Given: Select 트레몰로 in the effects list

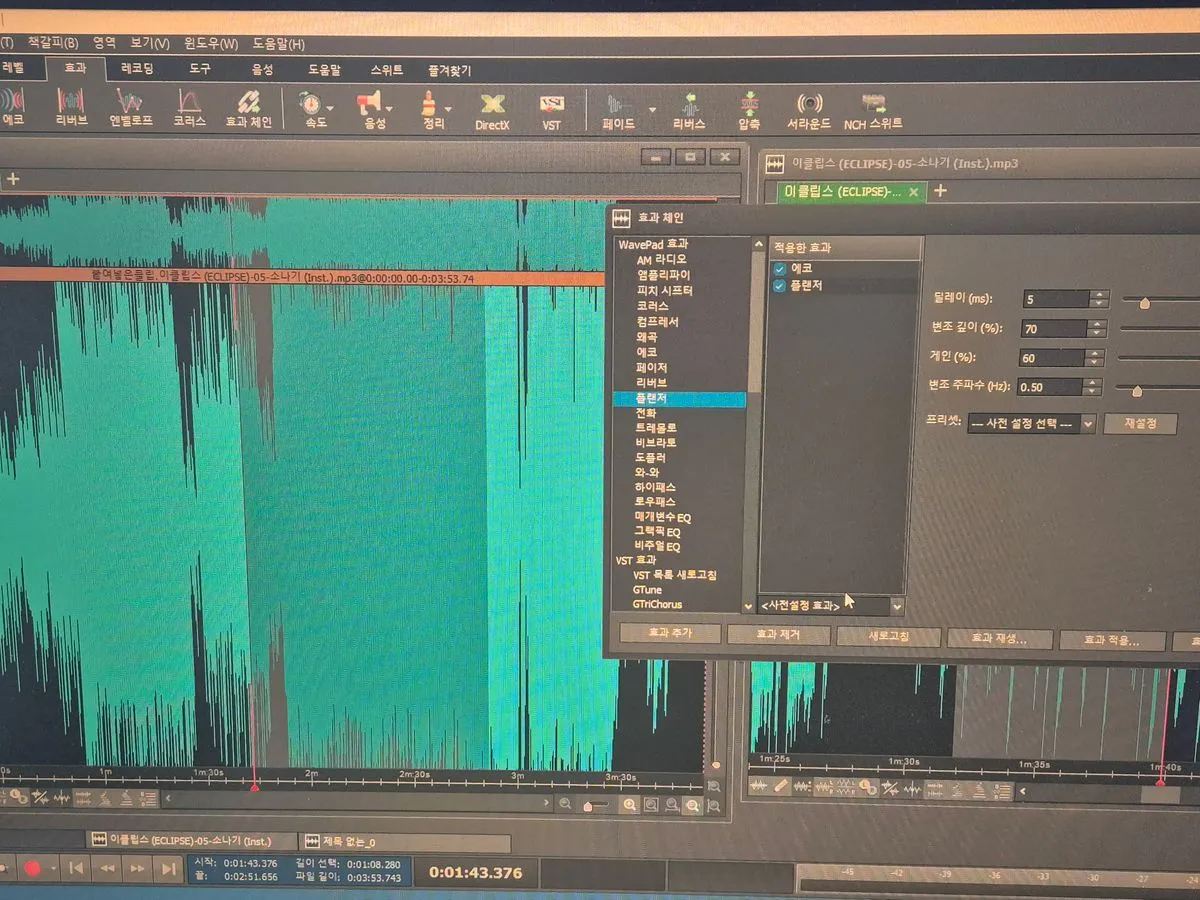Looking at the screenshot, I should pos(656,427).
